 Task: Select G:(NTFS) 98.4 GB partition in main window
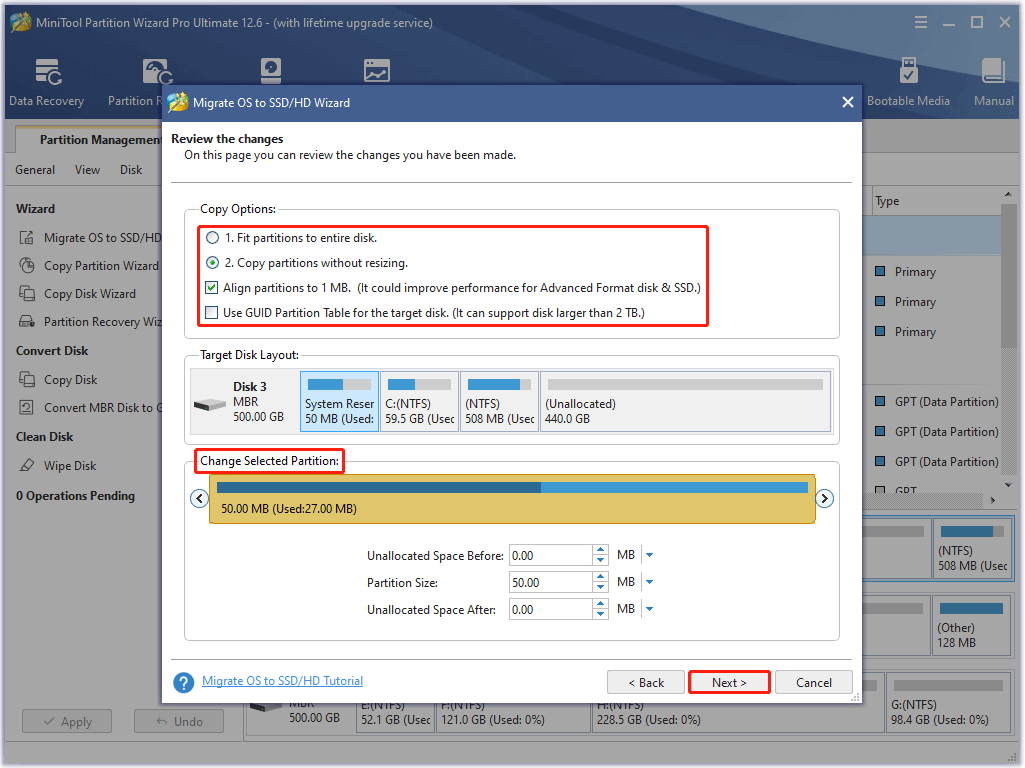[951, 703]
